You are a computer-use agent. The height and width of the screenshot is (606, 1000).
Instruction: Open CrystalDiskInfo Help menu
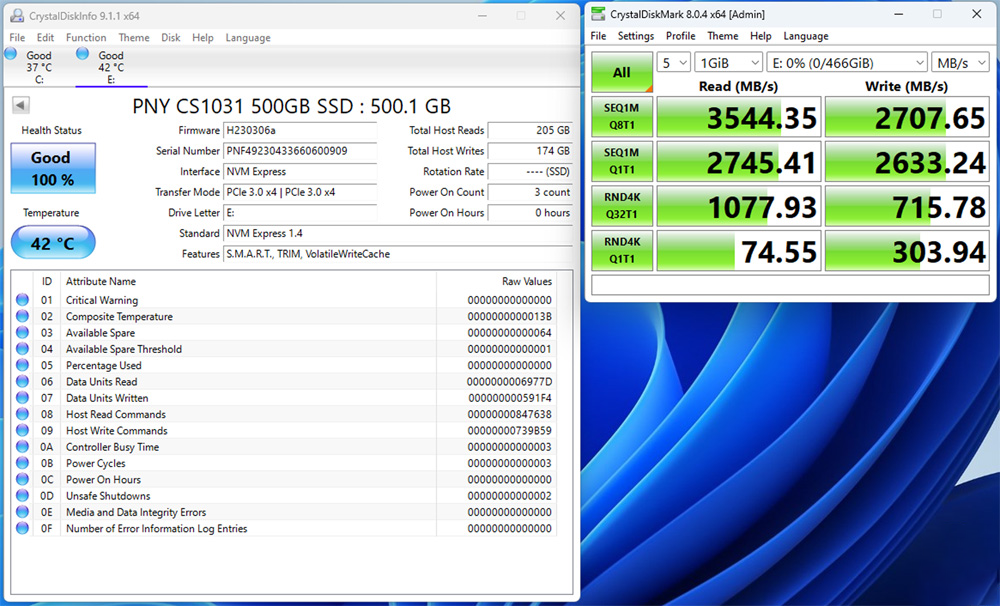click(x=203, y=38)
